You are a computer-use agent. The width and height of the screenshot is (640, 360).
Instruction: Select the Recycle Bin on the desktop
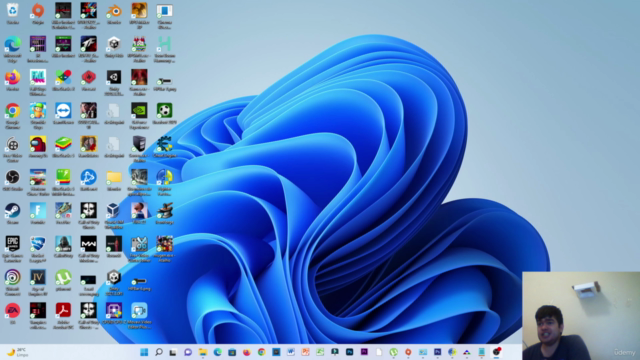click(13, 14)
